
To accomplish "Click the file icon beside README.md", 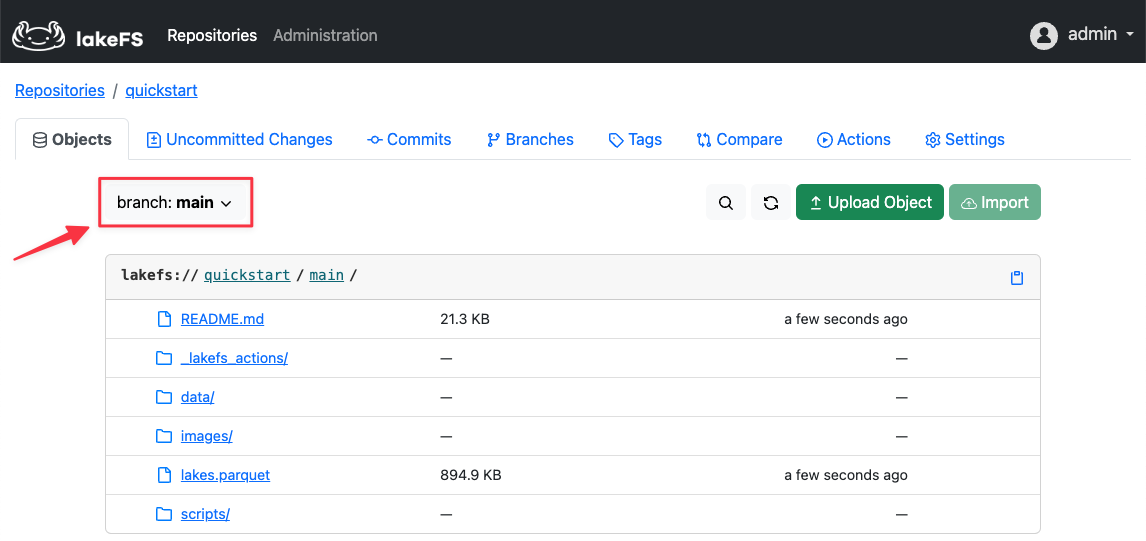I will 164,319.
